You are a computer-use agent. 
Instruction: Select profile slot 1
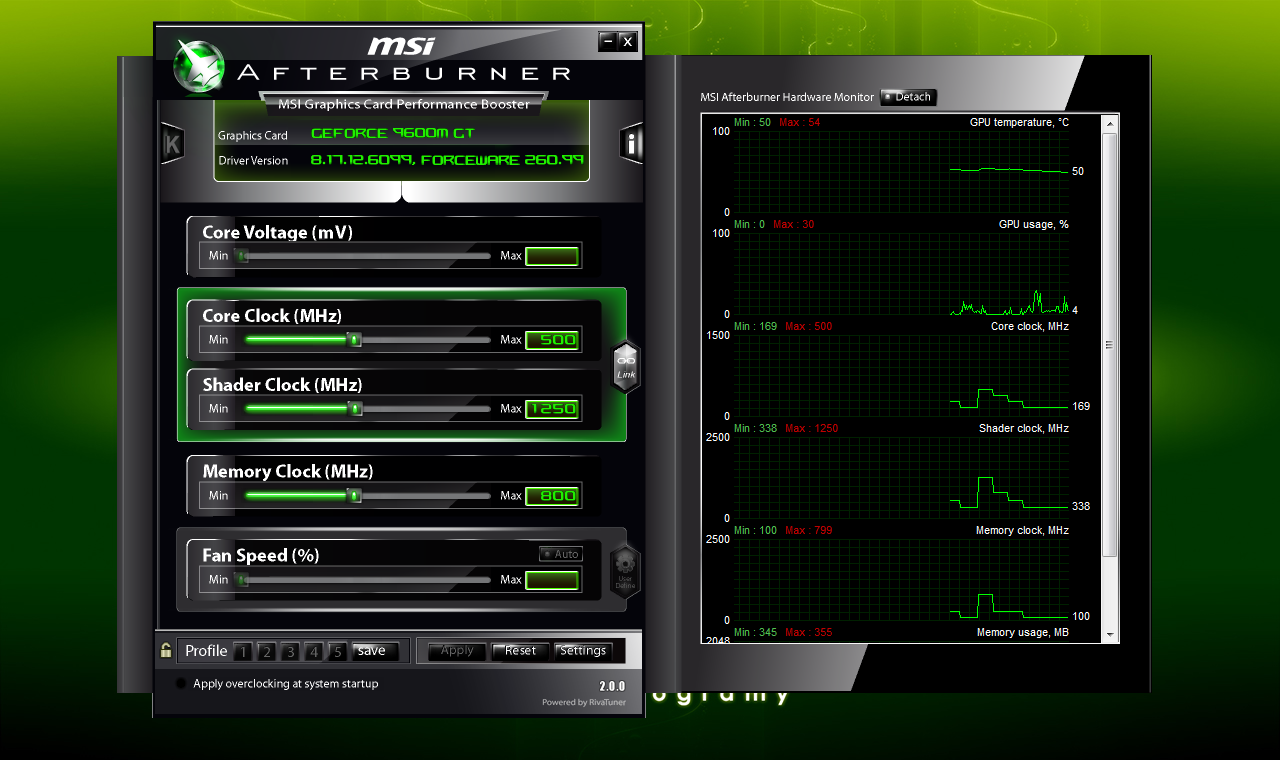242,652
